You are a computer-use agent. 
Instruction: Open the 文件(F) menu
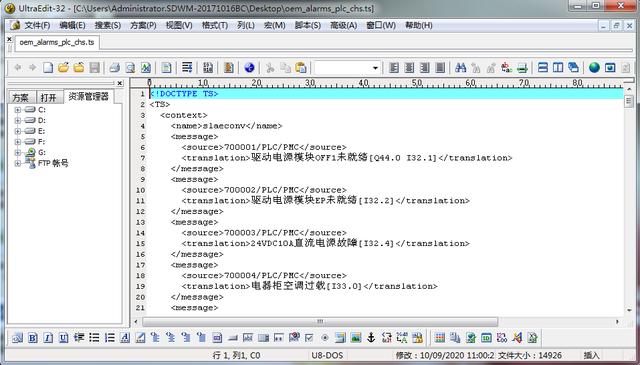[37, 25]
